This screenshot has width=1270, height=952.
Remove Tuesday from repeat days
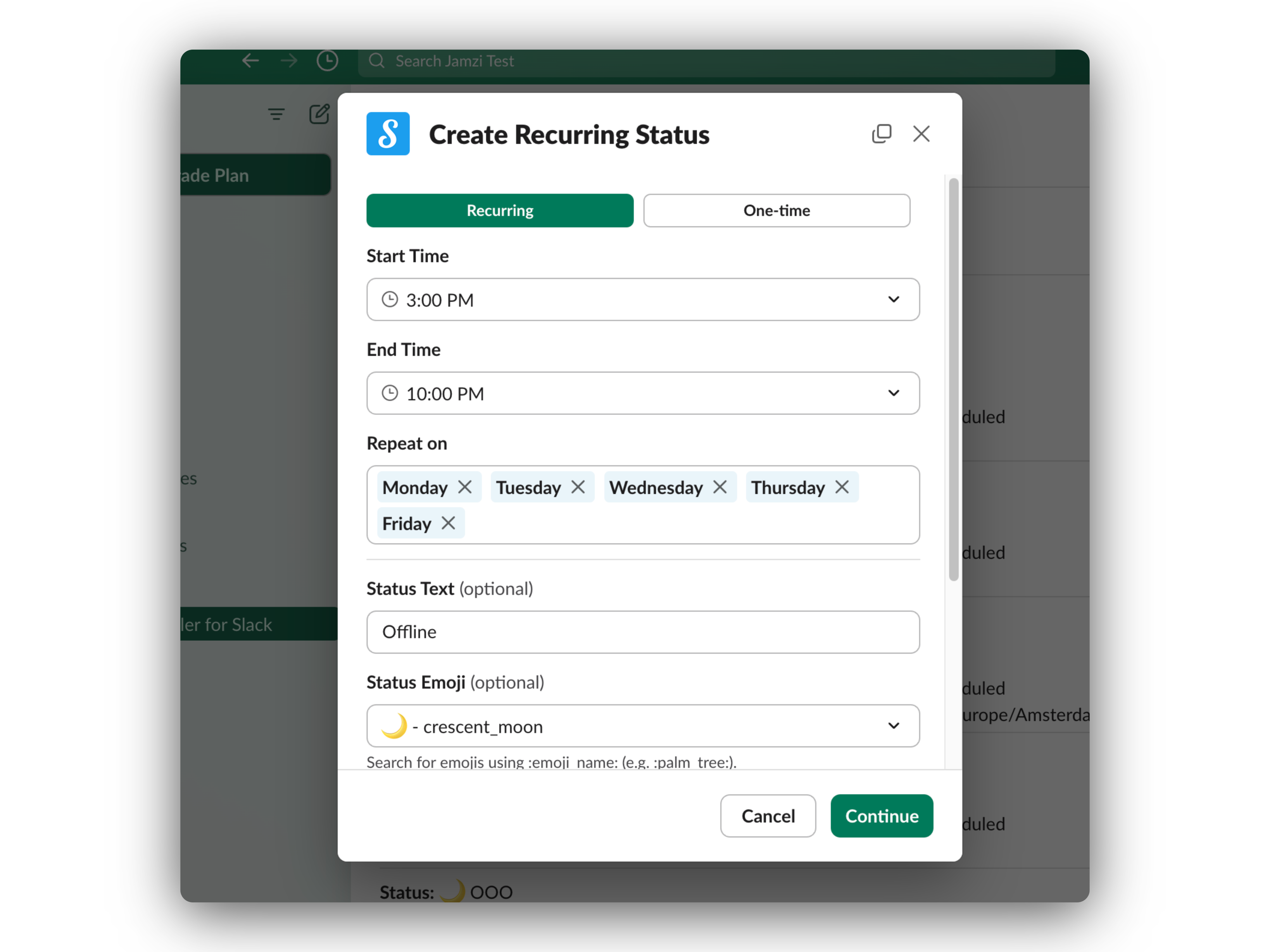tap(578, 488)
